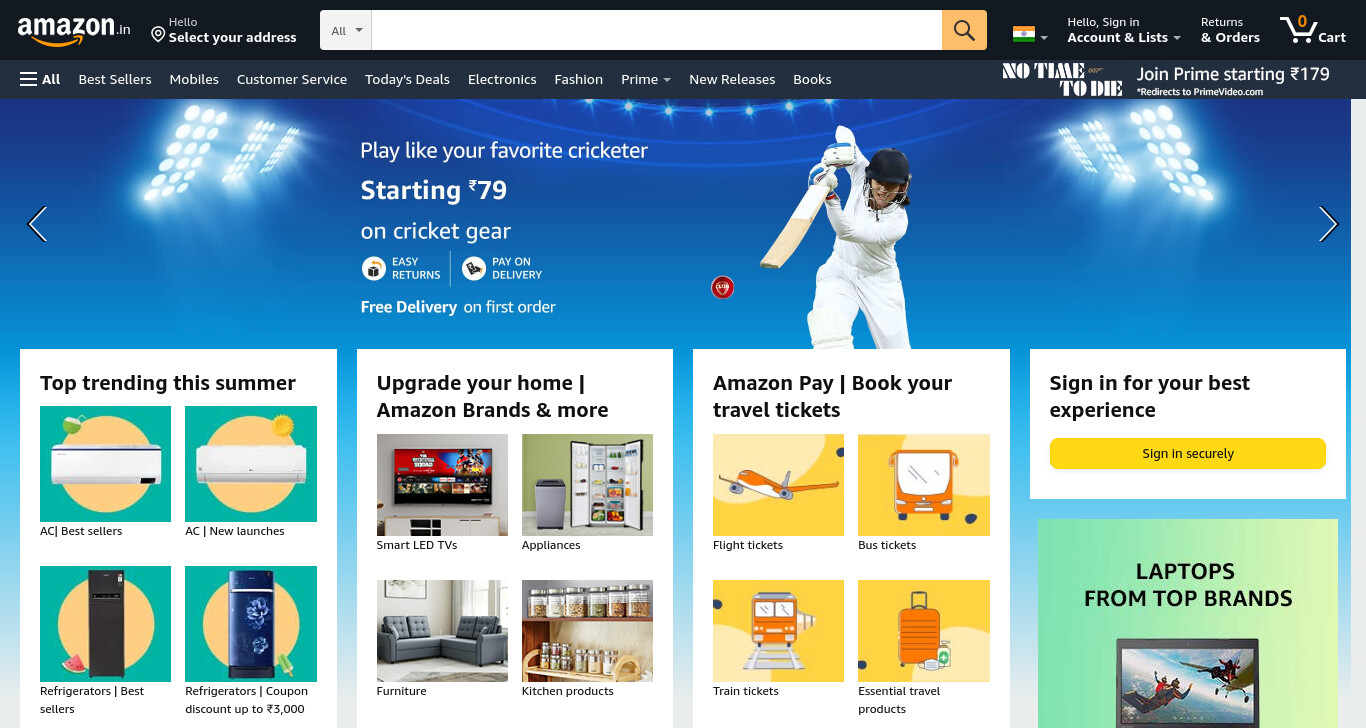The image size is (1366, 728).
Task: Expand the All search category dropdown
Action: point(346,30)
